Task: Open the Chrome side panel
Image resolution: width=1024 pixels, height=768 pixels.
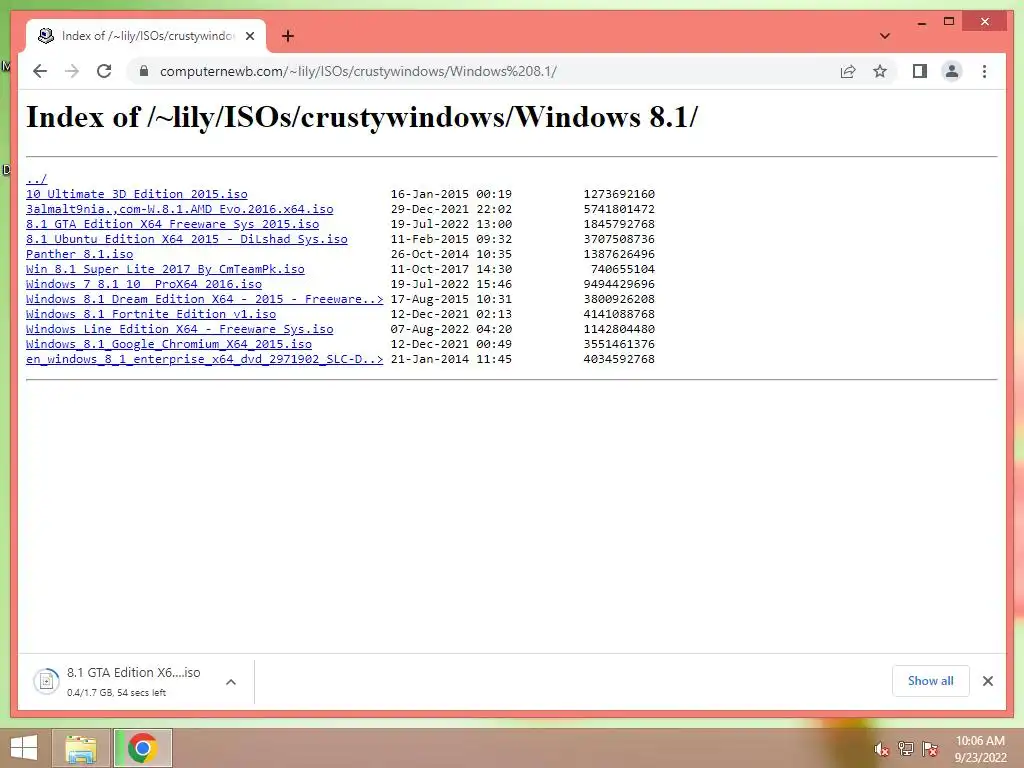Action: [x=920, y=71]
